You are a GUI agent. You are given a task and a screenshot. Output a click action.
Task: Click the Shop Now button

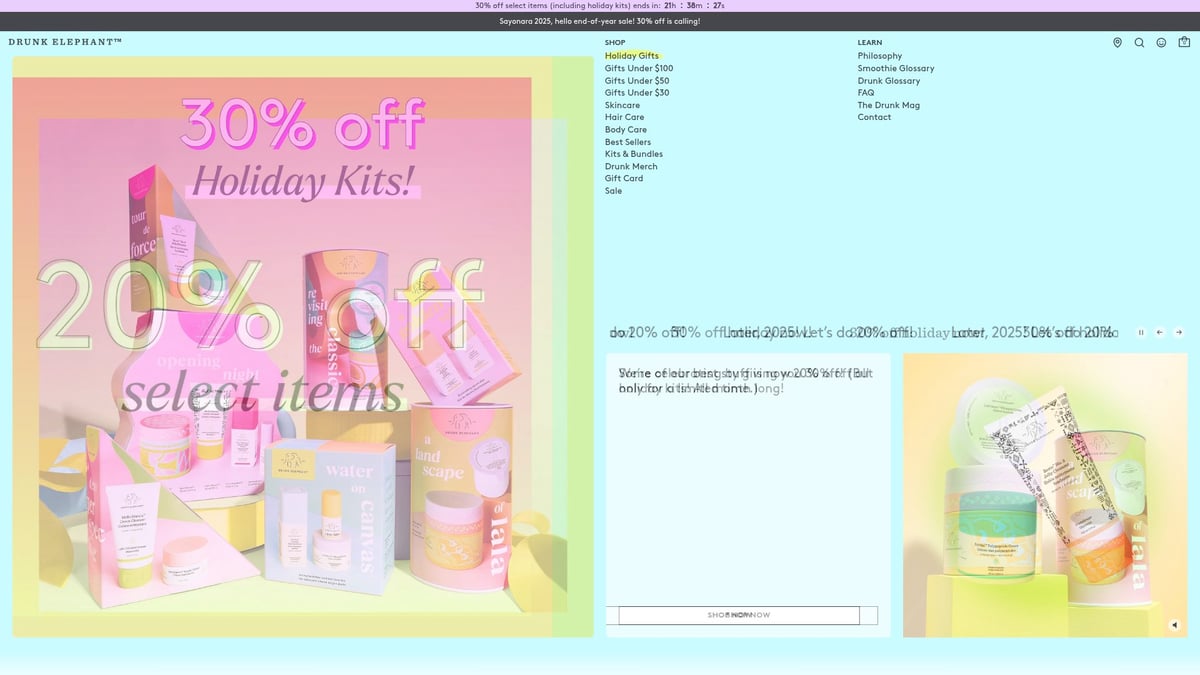[739, 615]
